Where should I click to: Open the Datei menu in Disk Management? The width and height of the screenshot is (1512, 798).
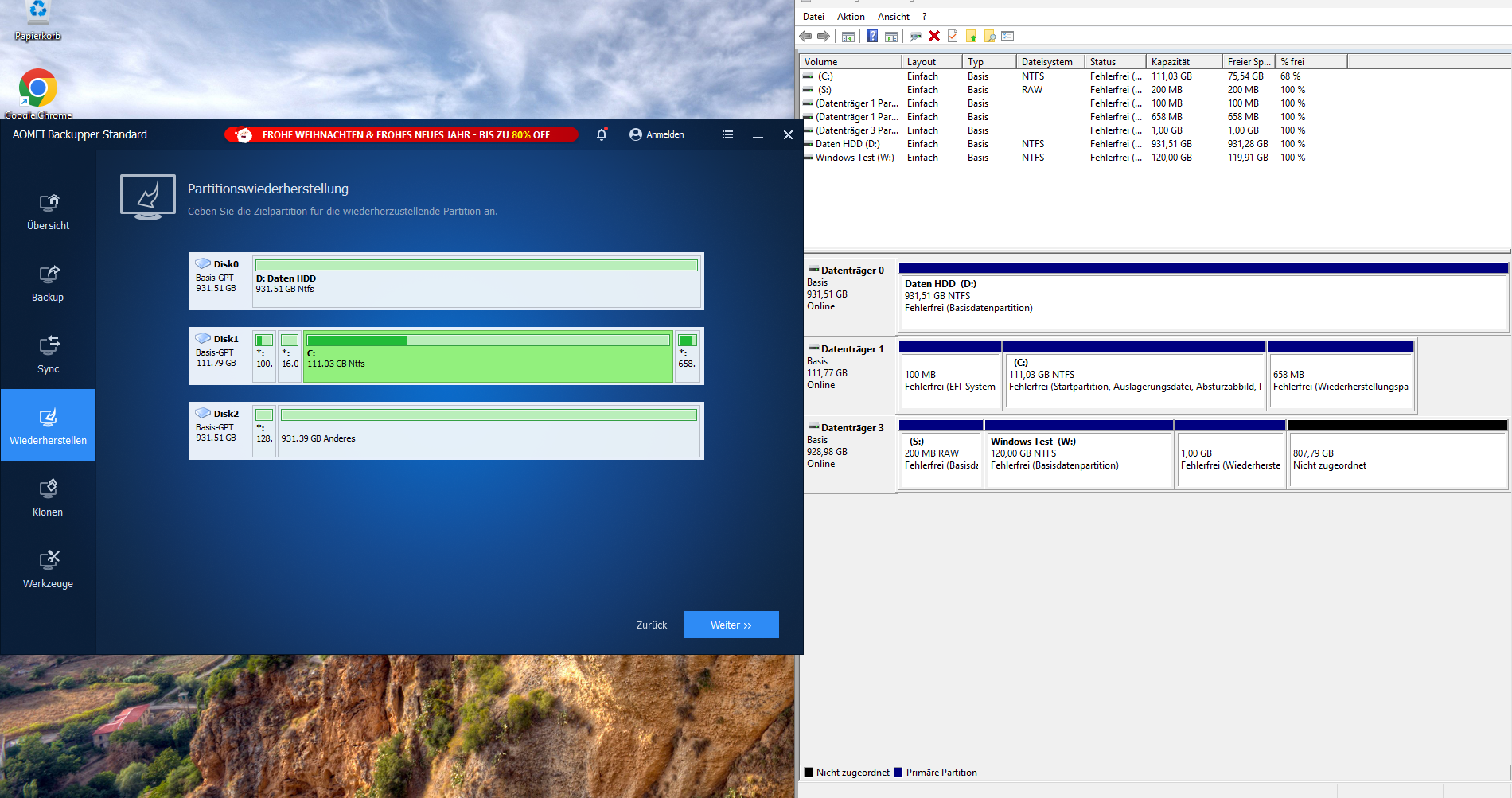(x=813, y=16)
